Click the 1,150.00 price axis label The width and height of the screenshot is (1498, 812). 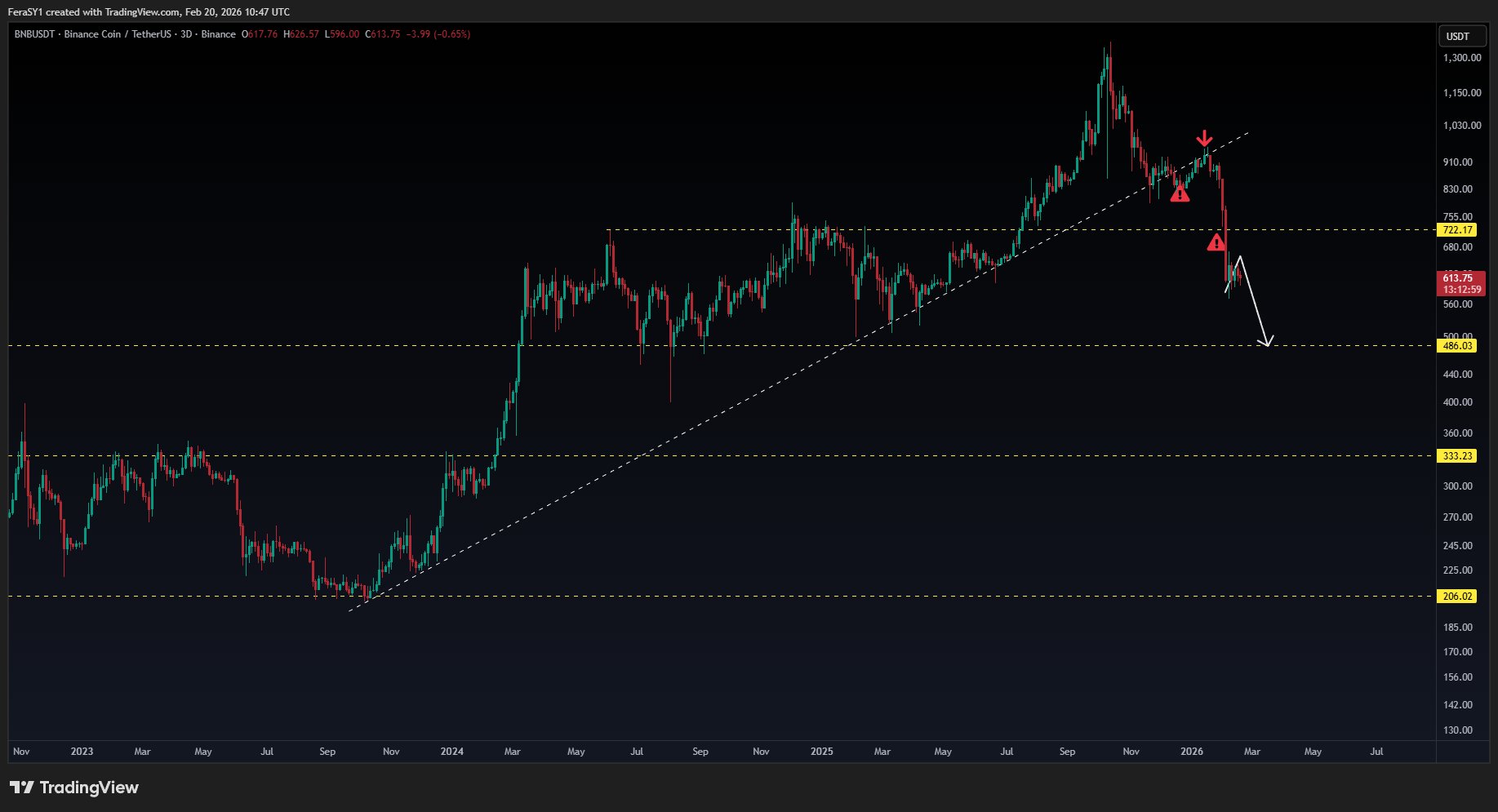click(1462, 93)
